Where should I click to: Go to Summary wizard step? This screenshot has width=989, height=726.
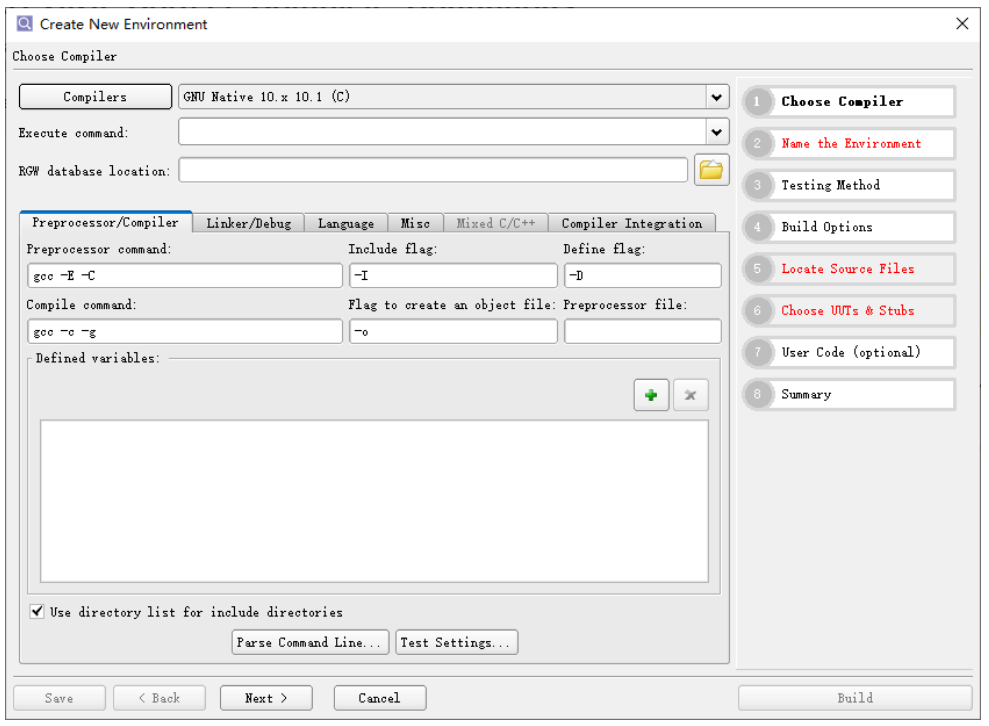pos(849,394)
